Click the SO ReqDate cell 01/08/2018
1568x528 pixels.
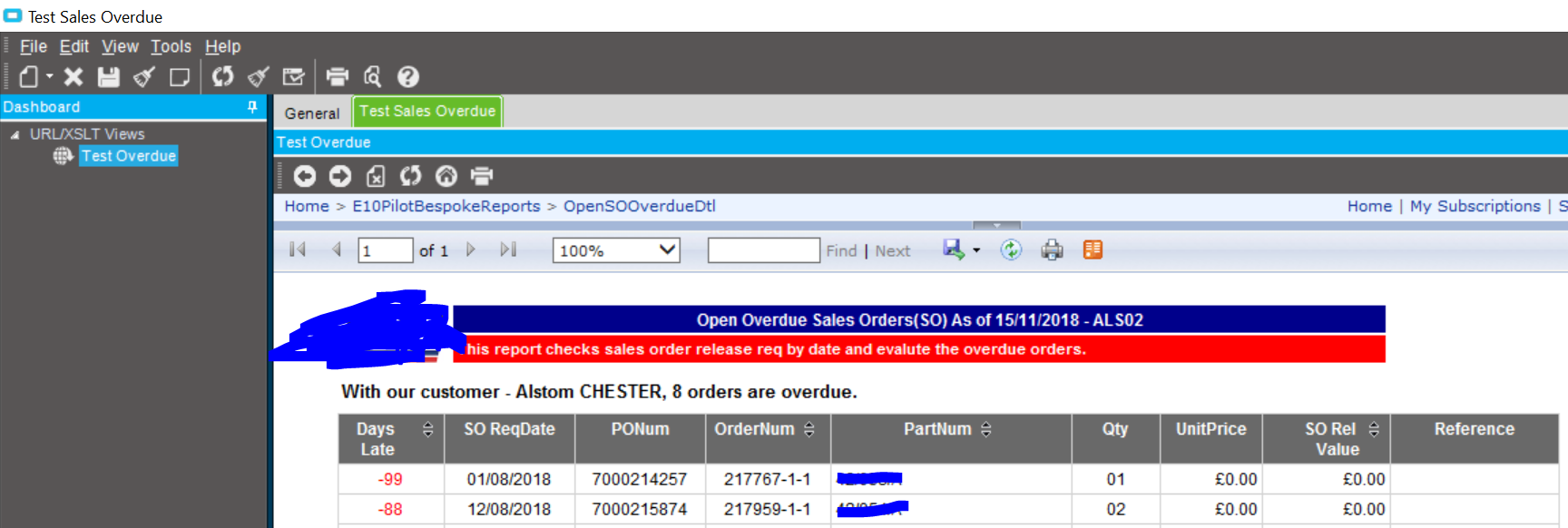(509, 479)
